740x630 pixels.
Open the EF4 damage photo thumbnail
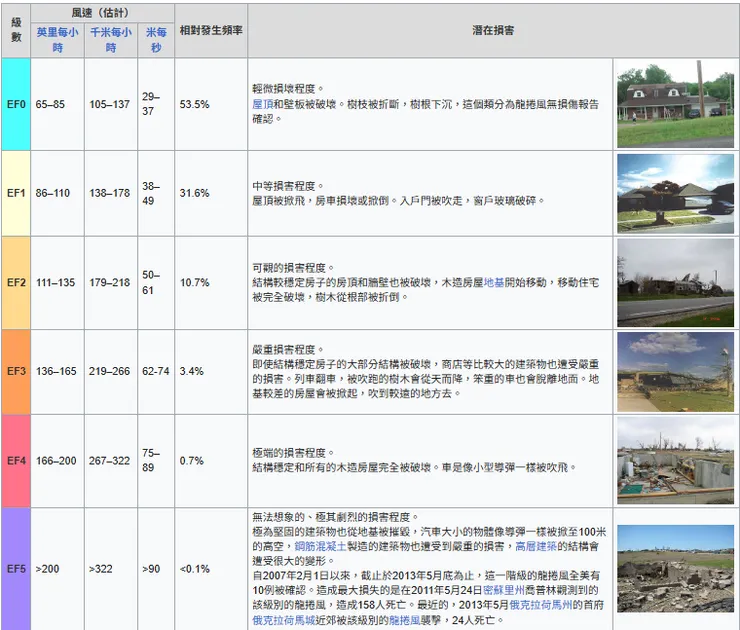pos(675,461)
